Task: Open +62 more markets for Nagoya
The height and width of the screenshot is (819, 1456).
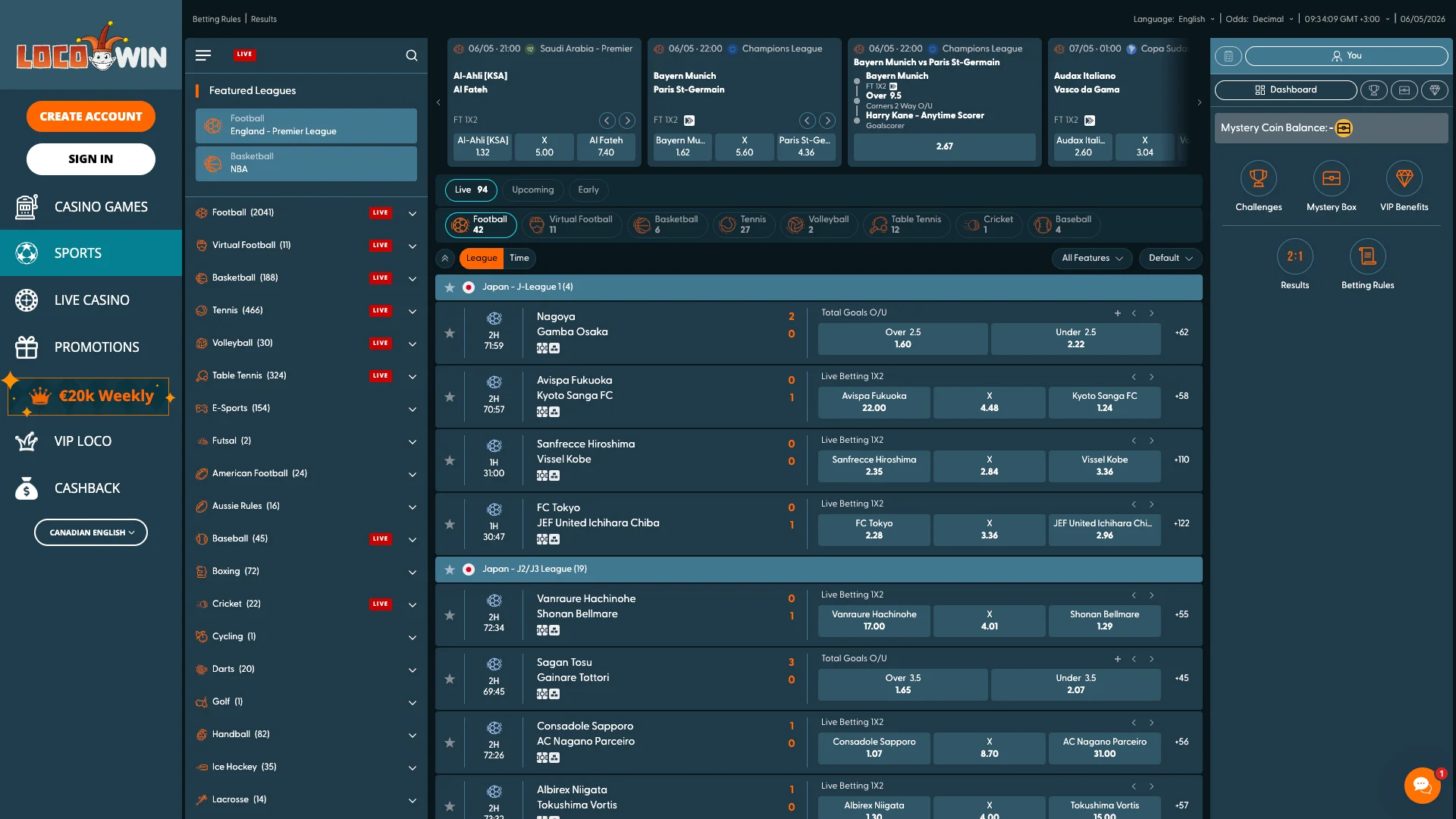Action: coord(1181,333)
